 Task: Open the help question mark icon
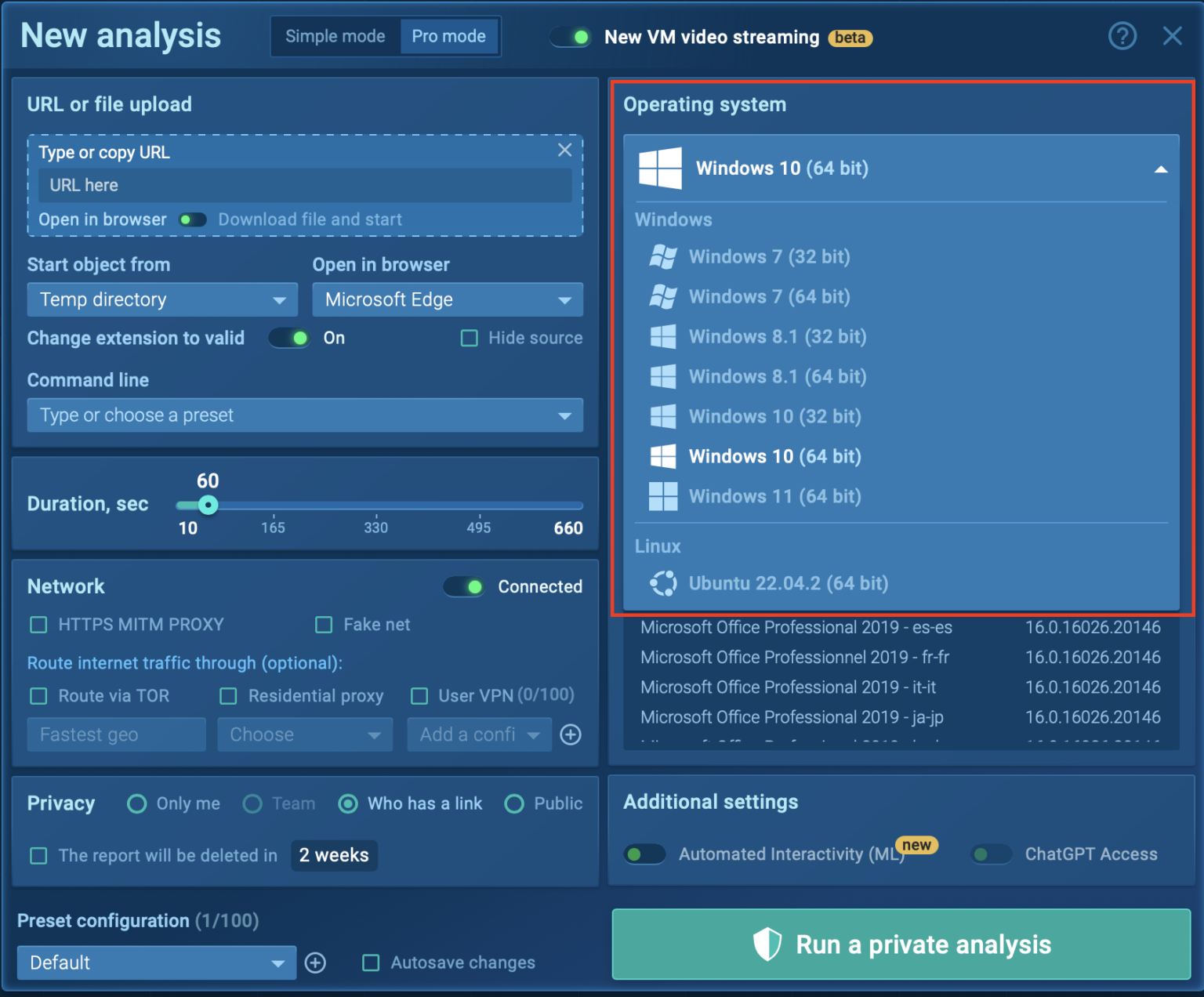(x=1122, y=36)
